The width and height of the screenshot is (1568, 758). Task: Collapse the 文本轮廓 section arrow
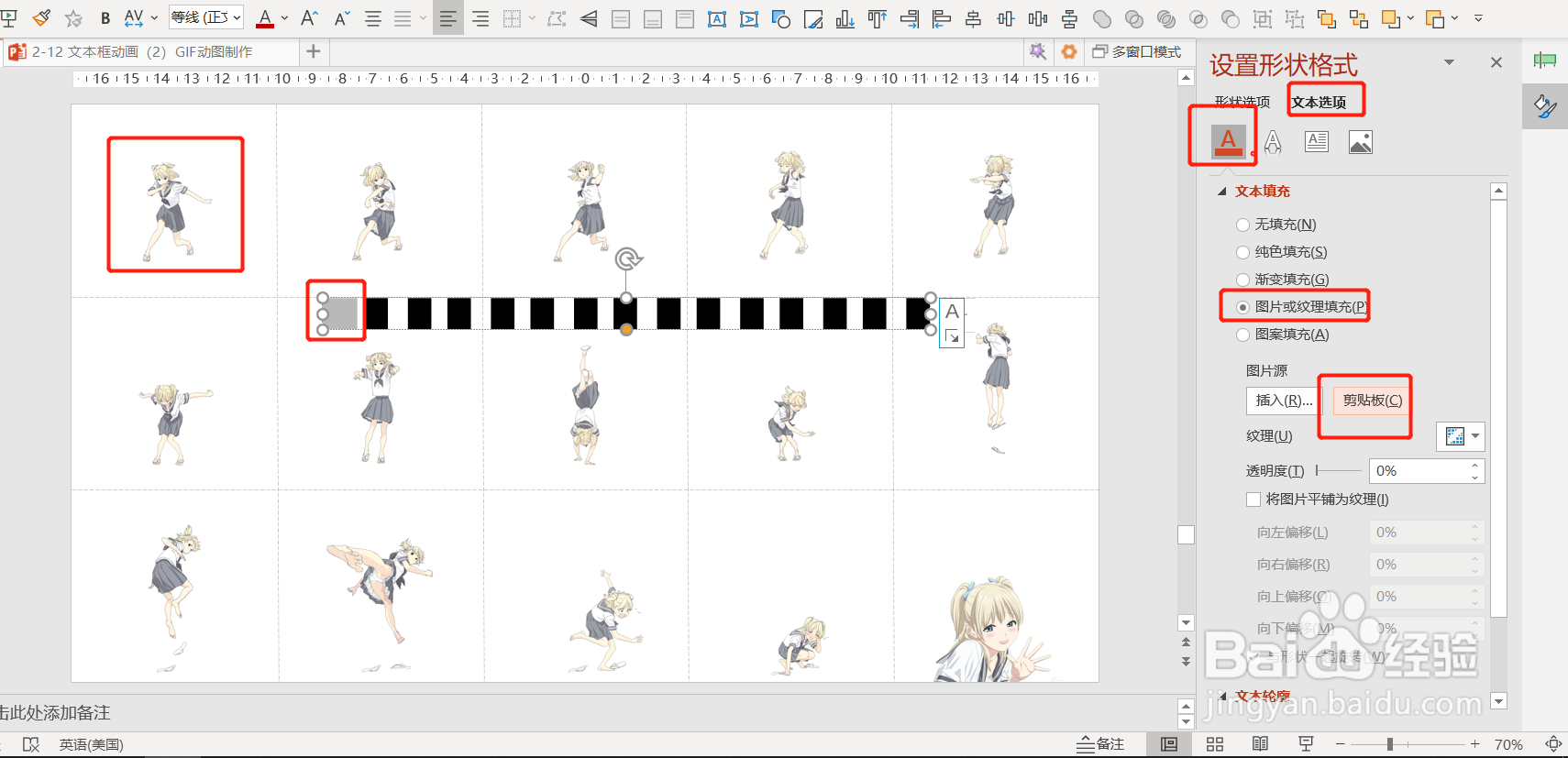1223,697
